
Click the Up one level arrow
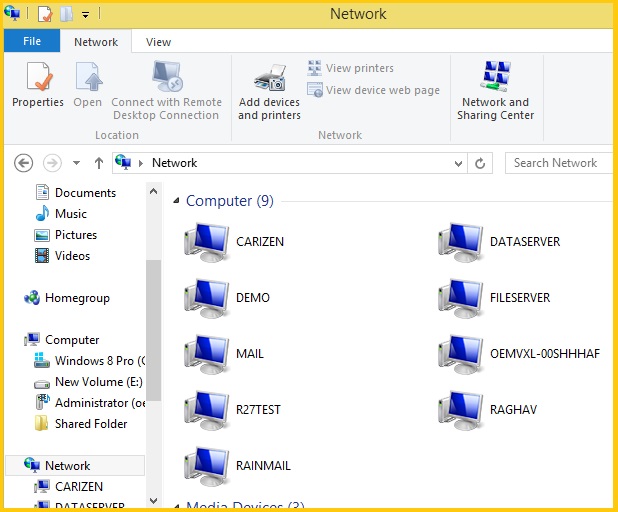pos(99,163)
